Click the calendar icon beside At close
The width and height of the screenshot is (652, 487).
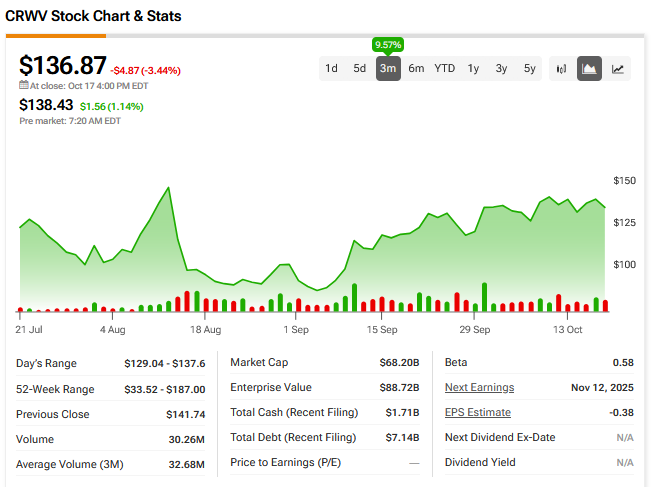tap(23, 86)
